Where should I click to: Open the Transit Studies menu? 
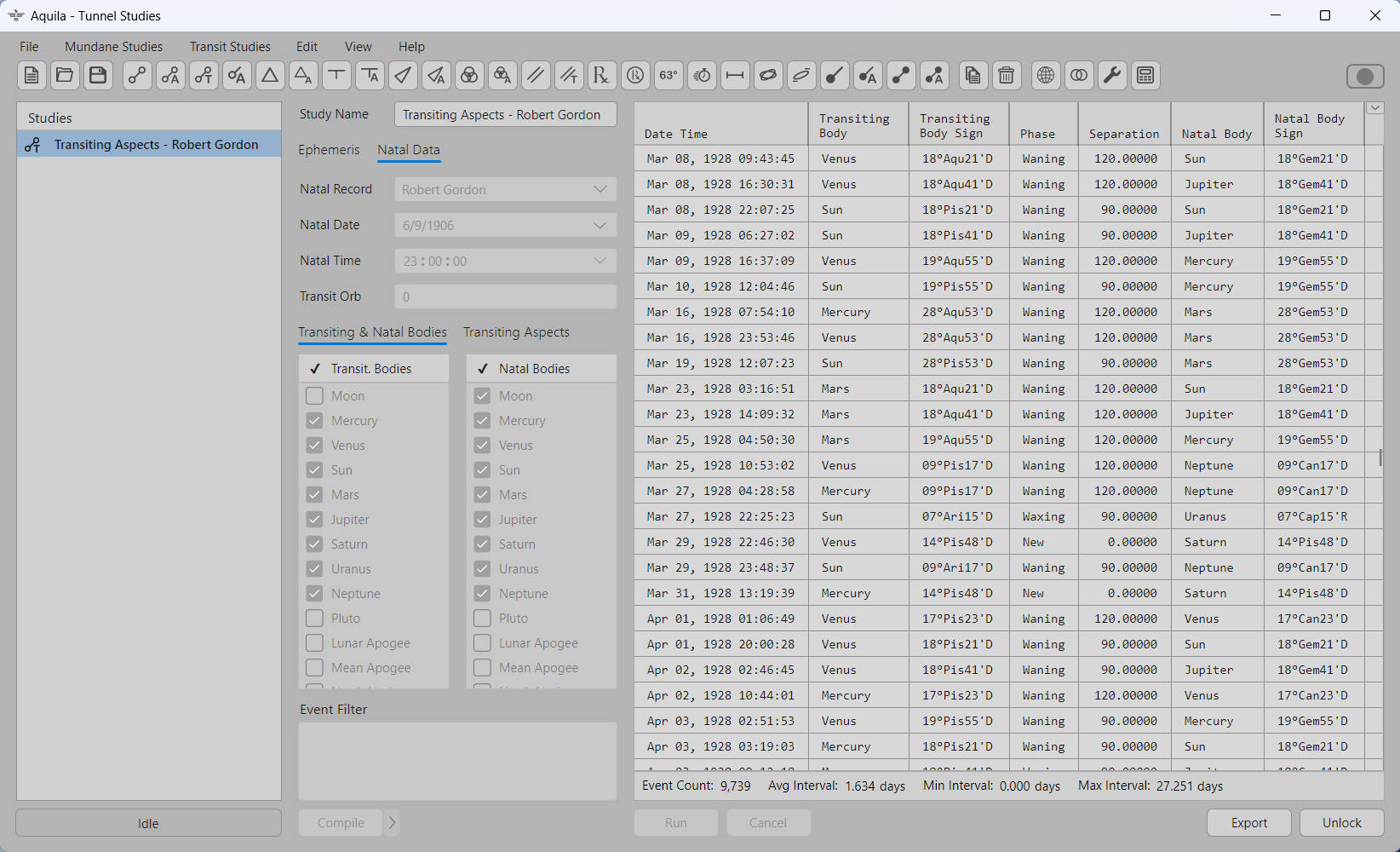230,47
